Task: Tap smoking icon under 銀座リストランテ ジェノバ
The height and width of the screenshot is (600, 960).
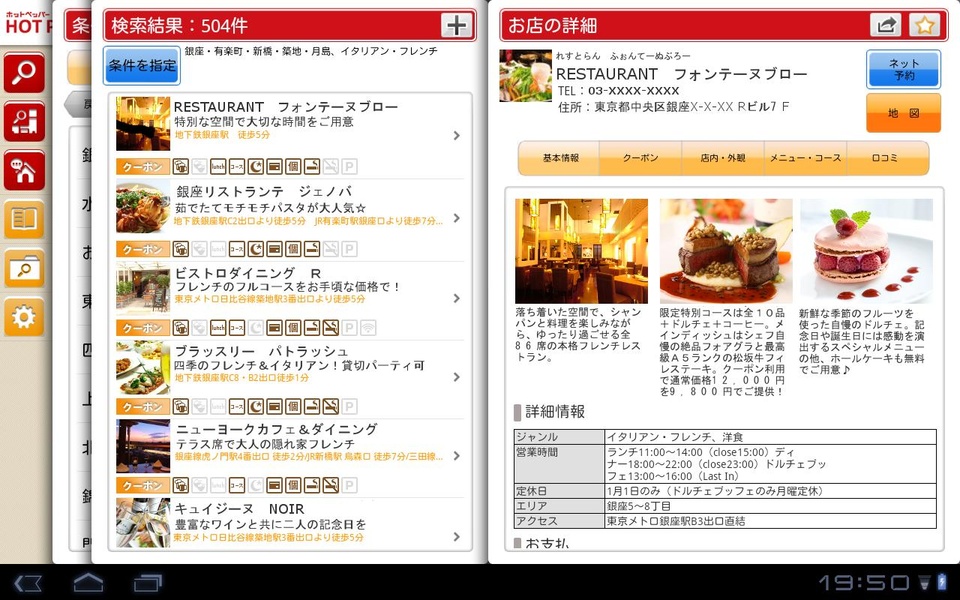Action: (x=312, y=249)
